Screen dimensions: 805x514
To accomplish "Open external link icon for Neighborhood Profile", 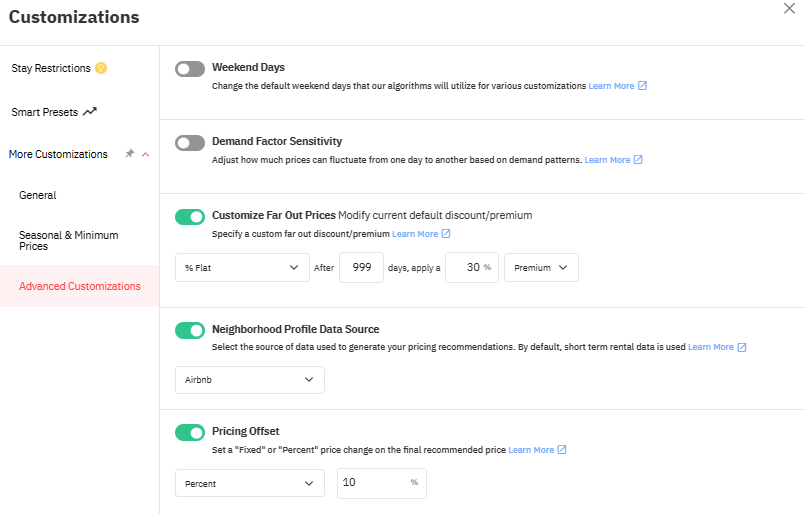I will click(742, 347).
